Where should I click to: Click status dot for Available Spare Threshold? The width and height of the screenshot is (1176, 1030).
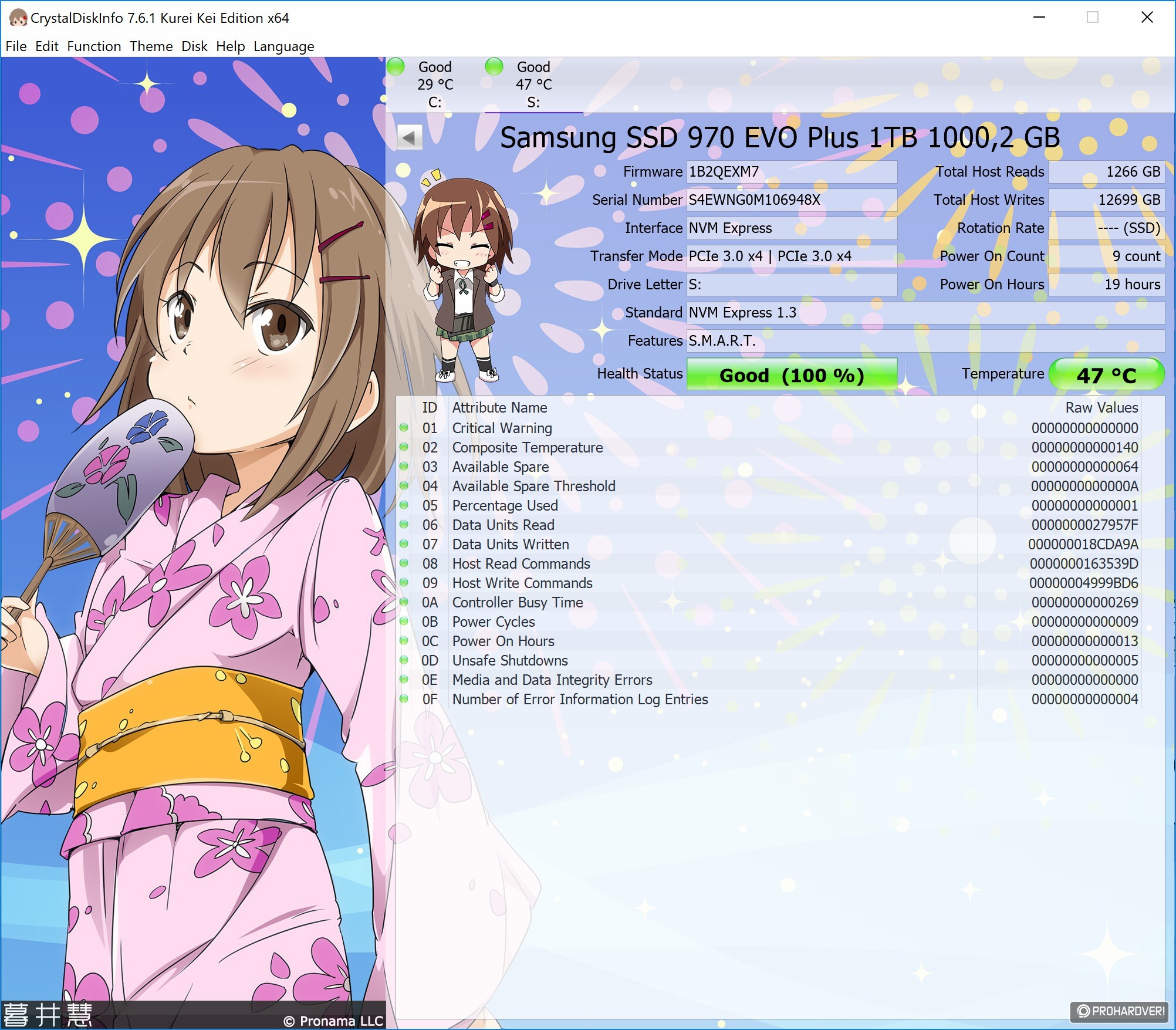point(404,486)
